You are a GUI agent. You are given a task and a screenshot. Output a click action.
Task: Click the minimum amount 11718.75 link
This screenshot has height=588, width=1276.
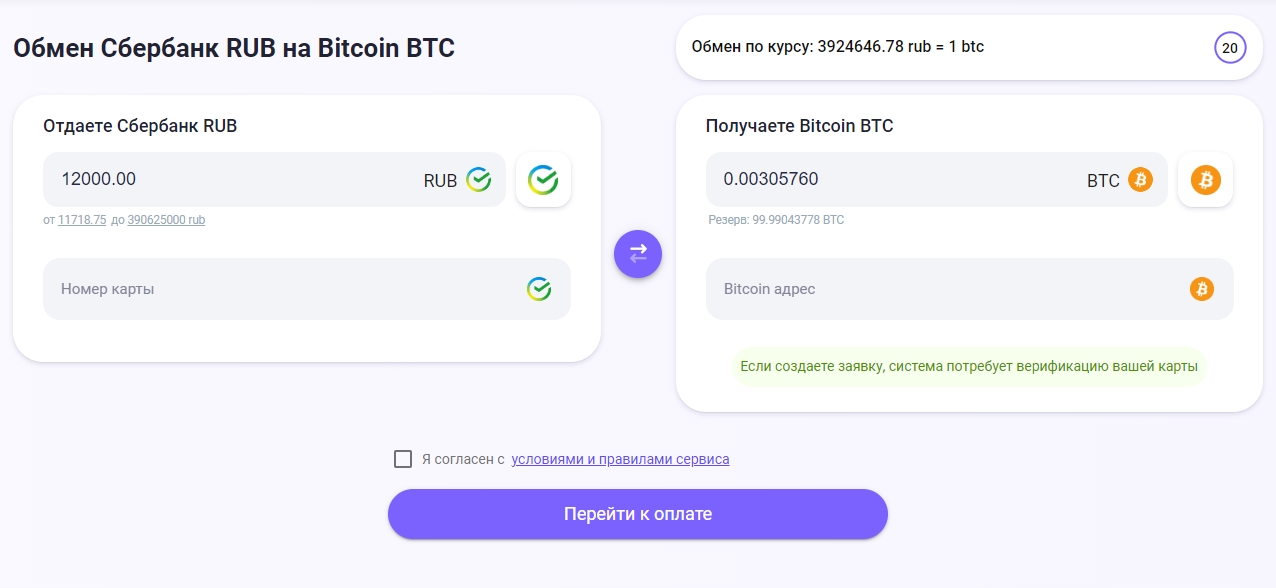(x=82, y=220)
